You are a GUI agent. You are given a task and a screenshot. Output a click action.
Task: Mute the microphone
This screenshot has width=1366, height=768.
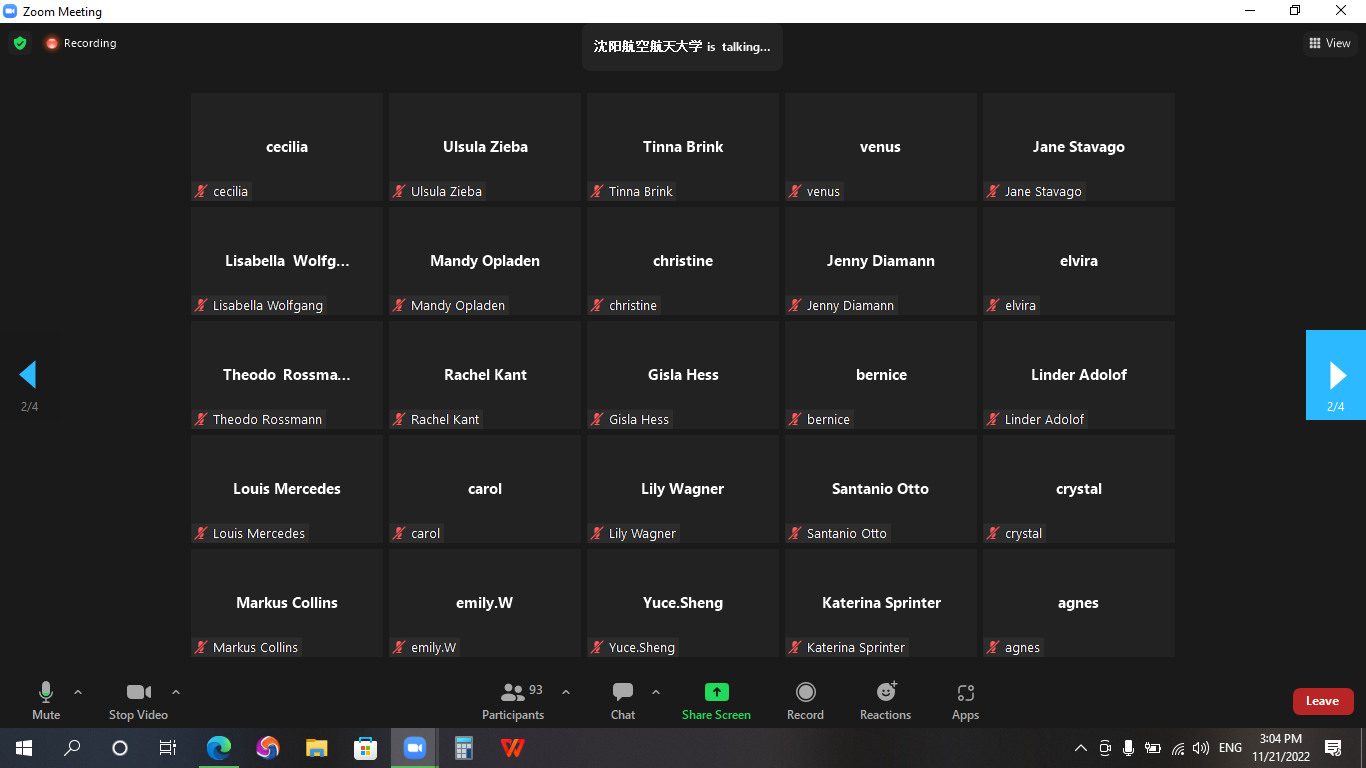[46, 700]
